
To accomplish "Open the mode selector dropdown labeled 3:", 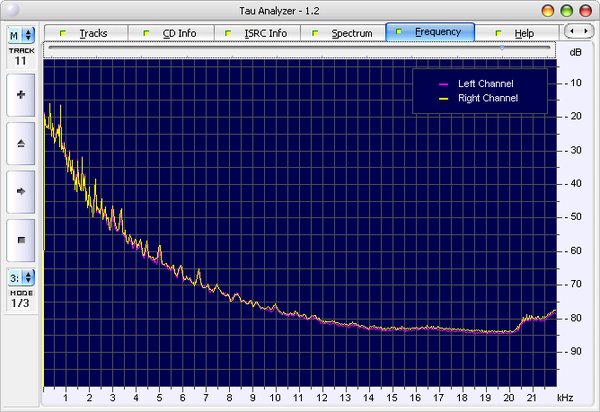I will click(21, 278).
